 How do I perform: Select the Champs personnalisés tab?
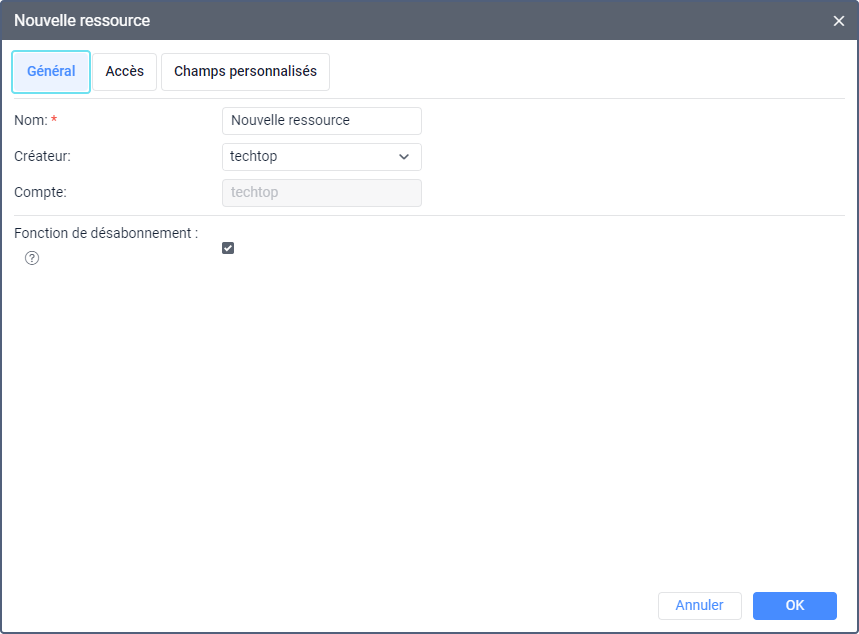click(245, 72)
